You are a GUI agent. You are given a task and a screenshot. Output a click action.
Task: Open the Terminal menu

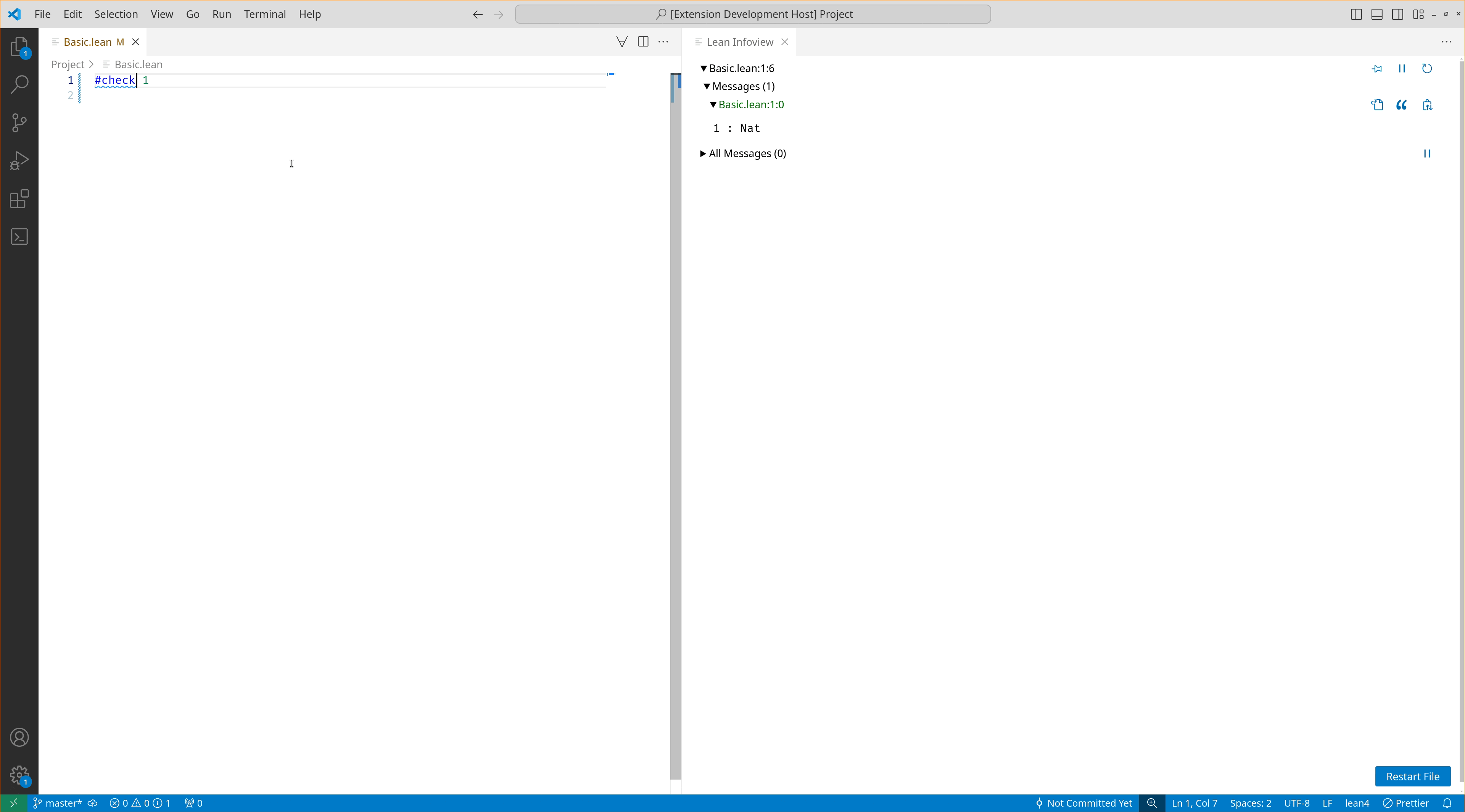click(x=264, y=14)
